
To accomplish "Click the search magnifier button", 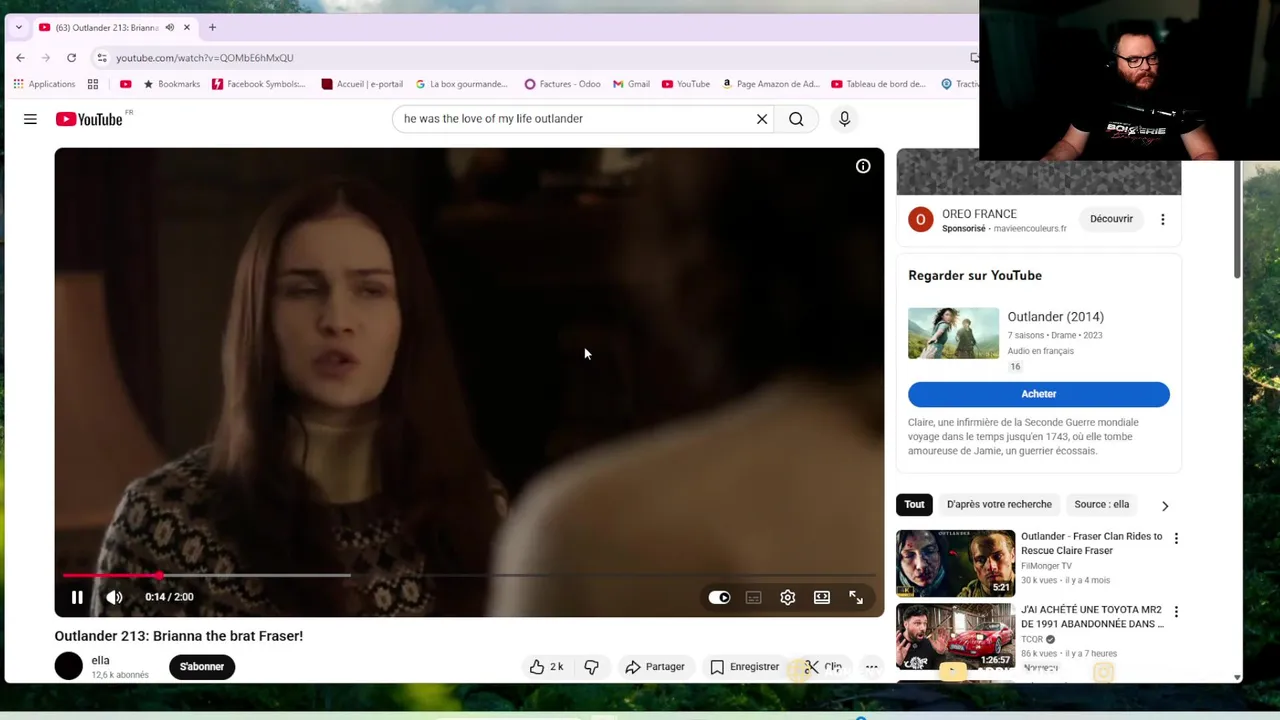I will [x=796, y=119].
